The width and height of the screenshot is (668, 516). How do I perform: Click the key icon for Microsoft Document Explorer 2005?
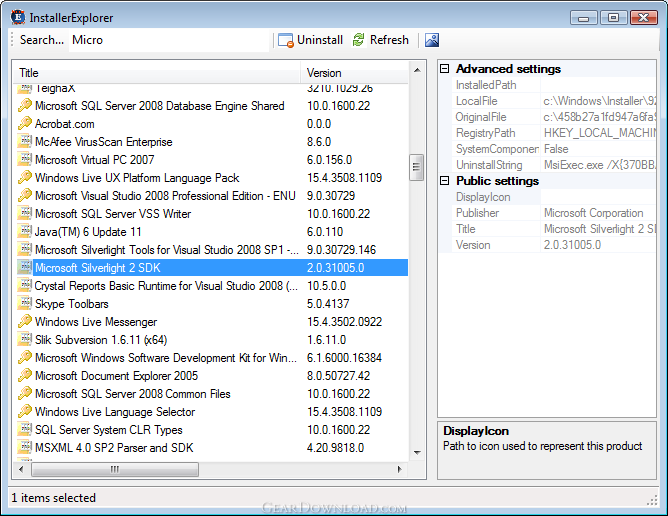point(25,375)
